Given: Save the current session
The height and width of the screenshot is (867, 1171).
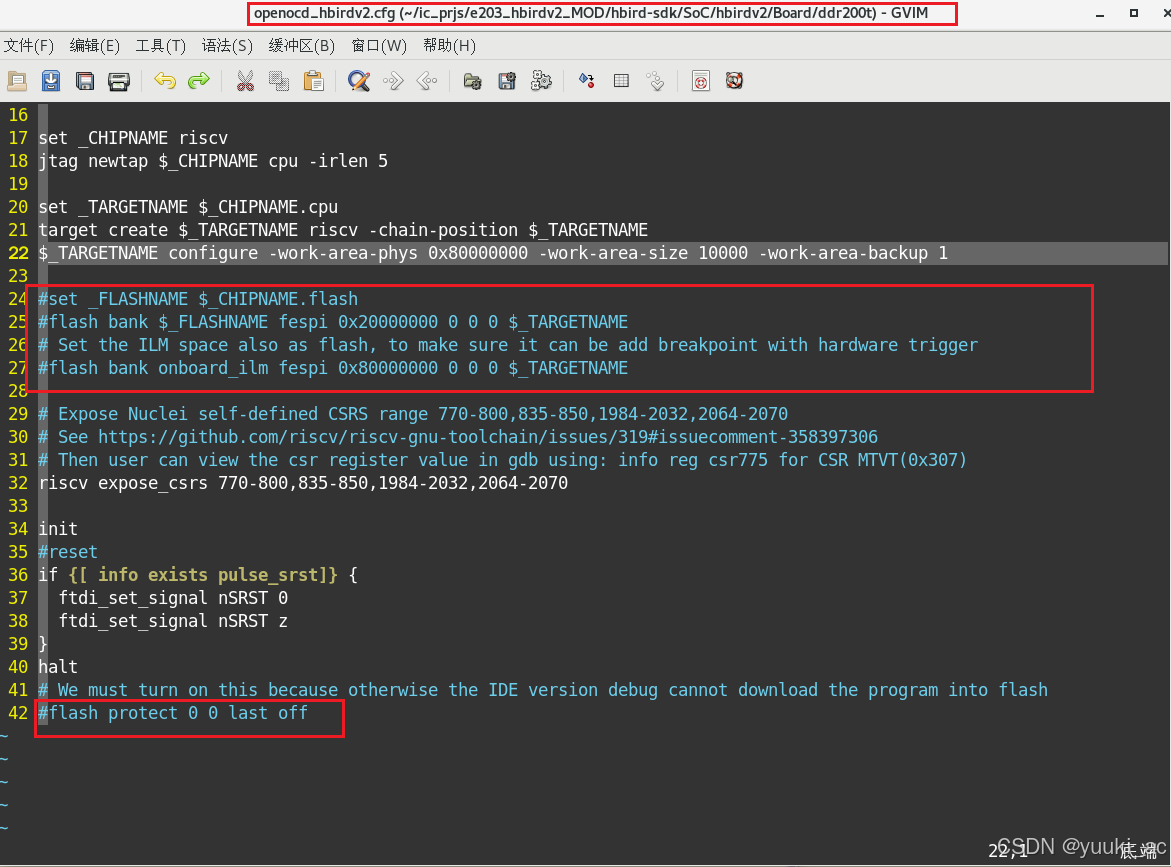Looking at the screenshot, I should click(507, 81).
